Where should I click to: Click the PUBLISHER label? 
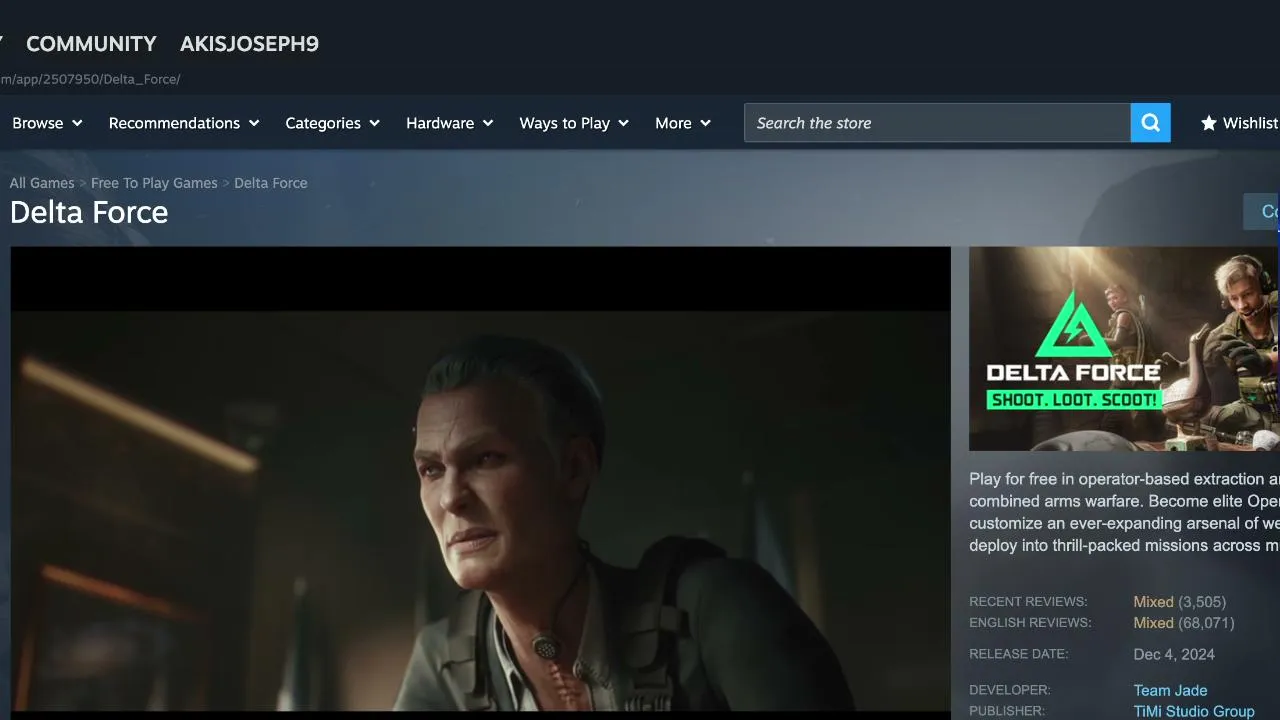click(x=1007, y=711)
